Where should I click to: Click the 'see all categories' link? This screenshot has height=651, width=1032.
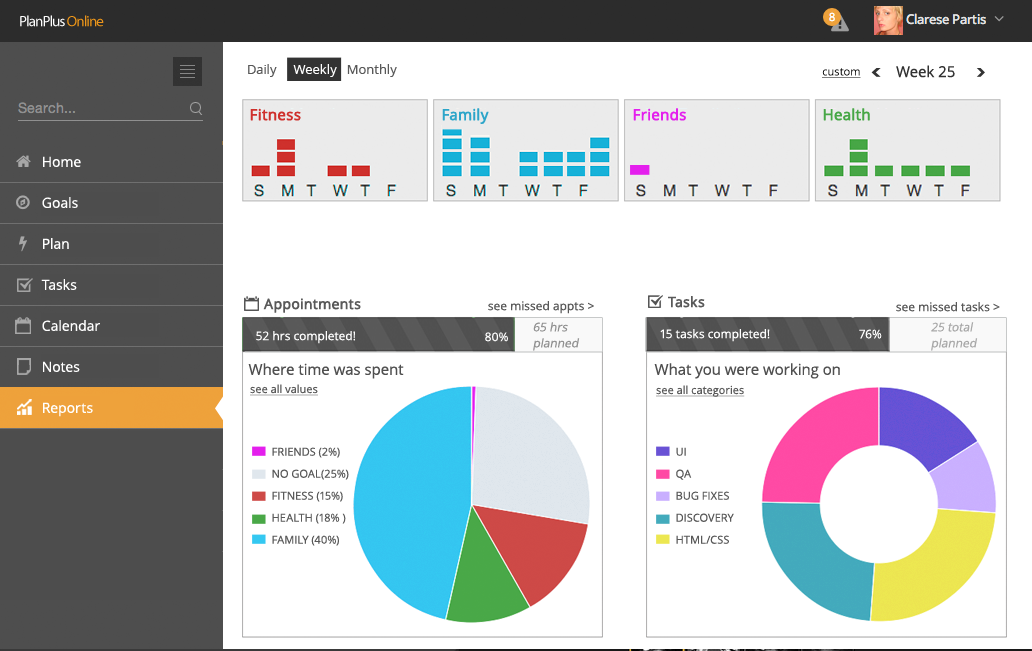click(700, 390)
